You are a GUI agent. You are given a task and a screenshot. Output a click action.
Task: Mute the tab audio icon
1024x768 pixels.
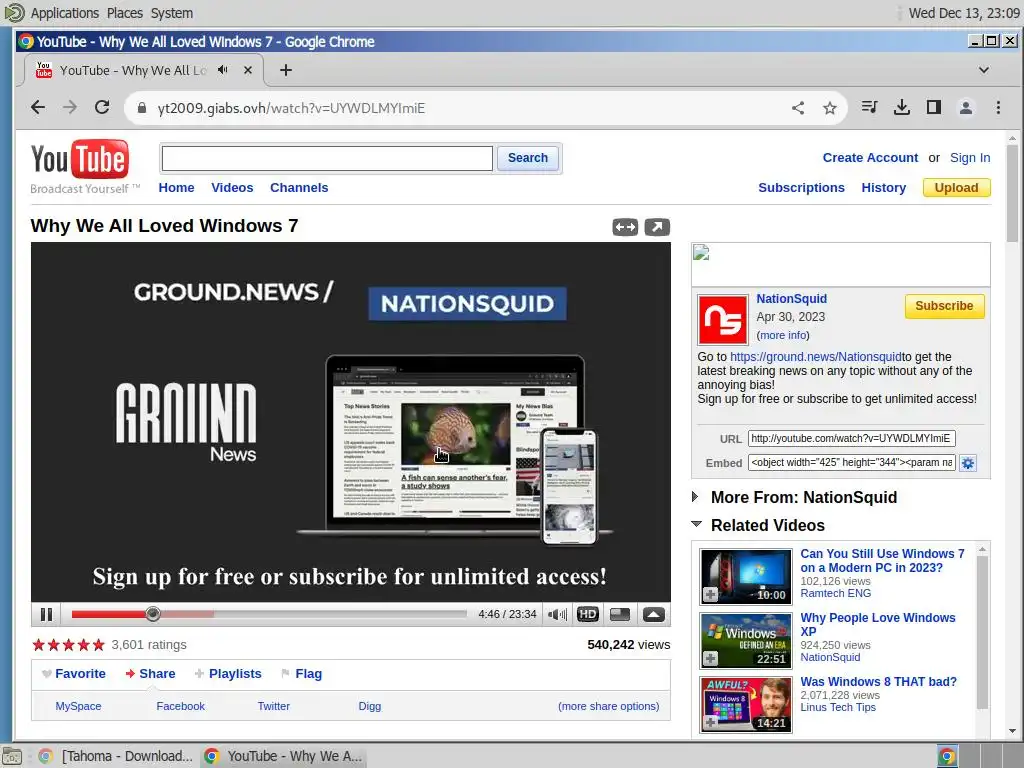pos(223,70)
